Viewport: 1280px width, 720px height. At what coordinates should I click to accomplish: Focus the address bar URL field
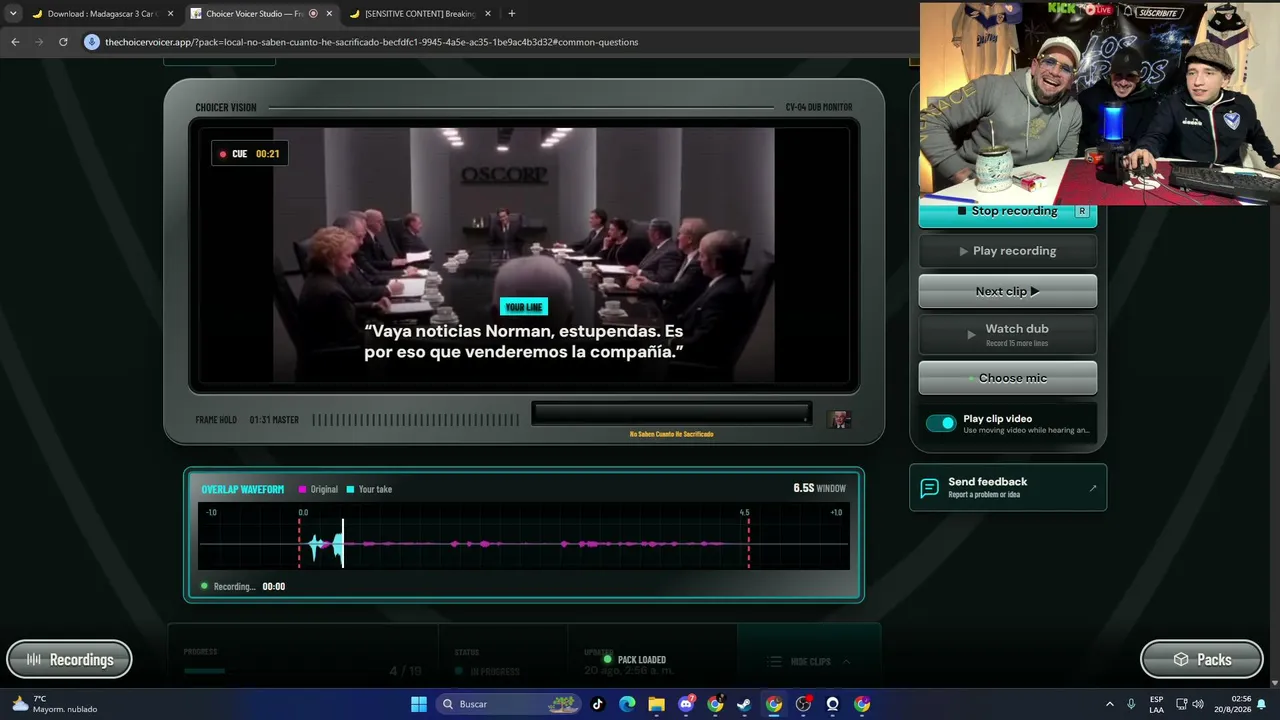371,42
